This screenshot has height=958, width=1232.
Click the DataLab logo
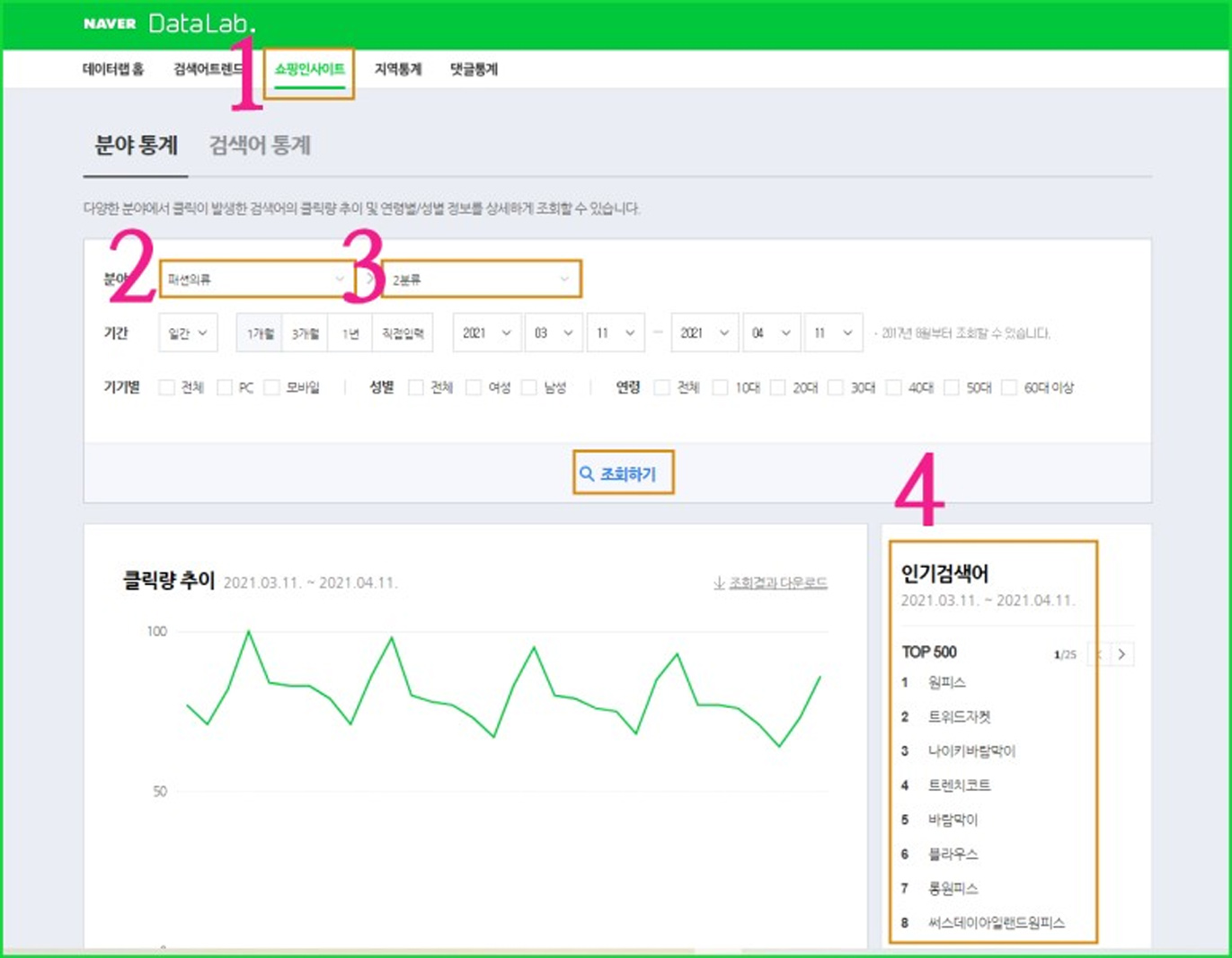point(202,23)
